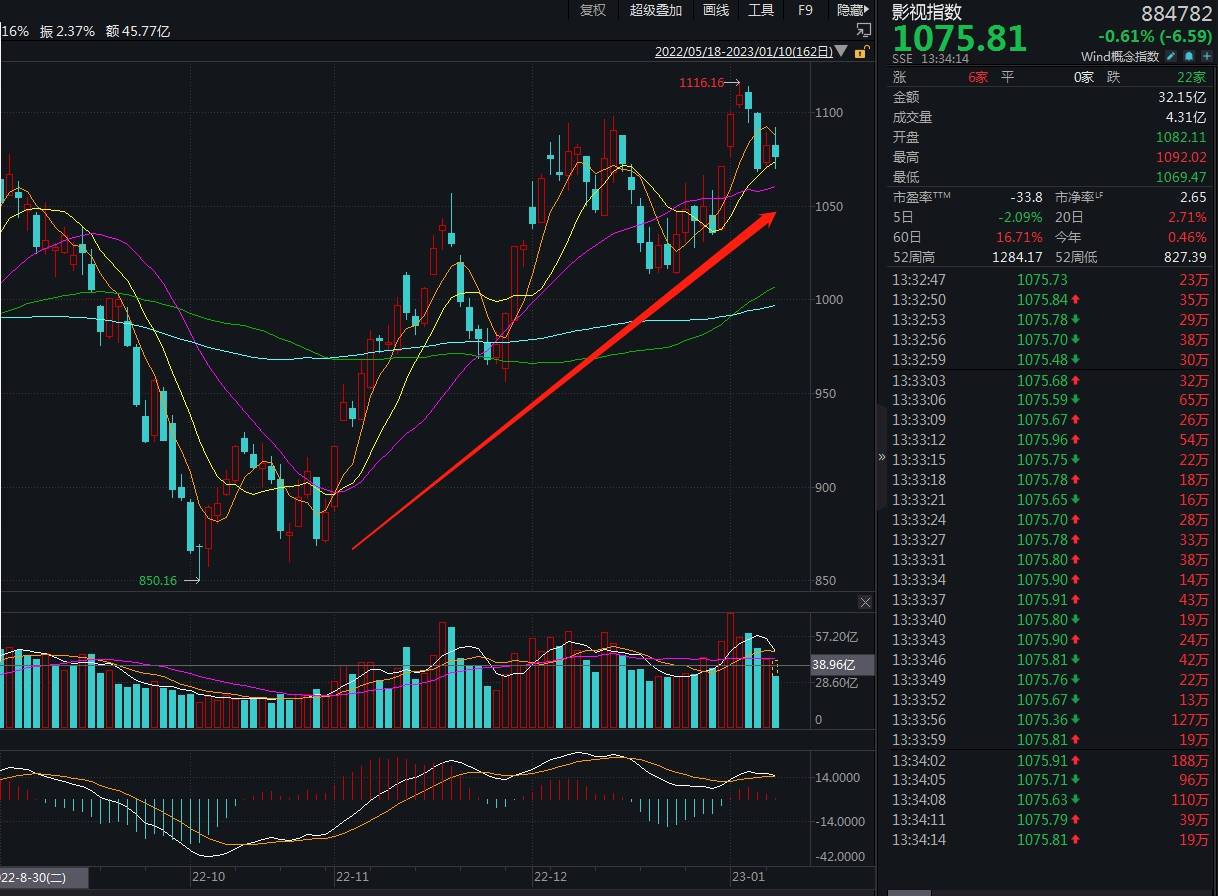Open the 复权 menu
Screen dimensions: 1218x896
[x=593, y=10]
